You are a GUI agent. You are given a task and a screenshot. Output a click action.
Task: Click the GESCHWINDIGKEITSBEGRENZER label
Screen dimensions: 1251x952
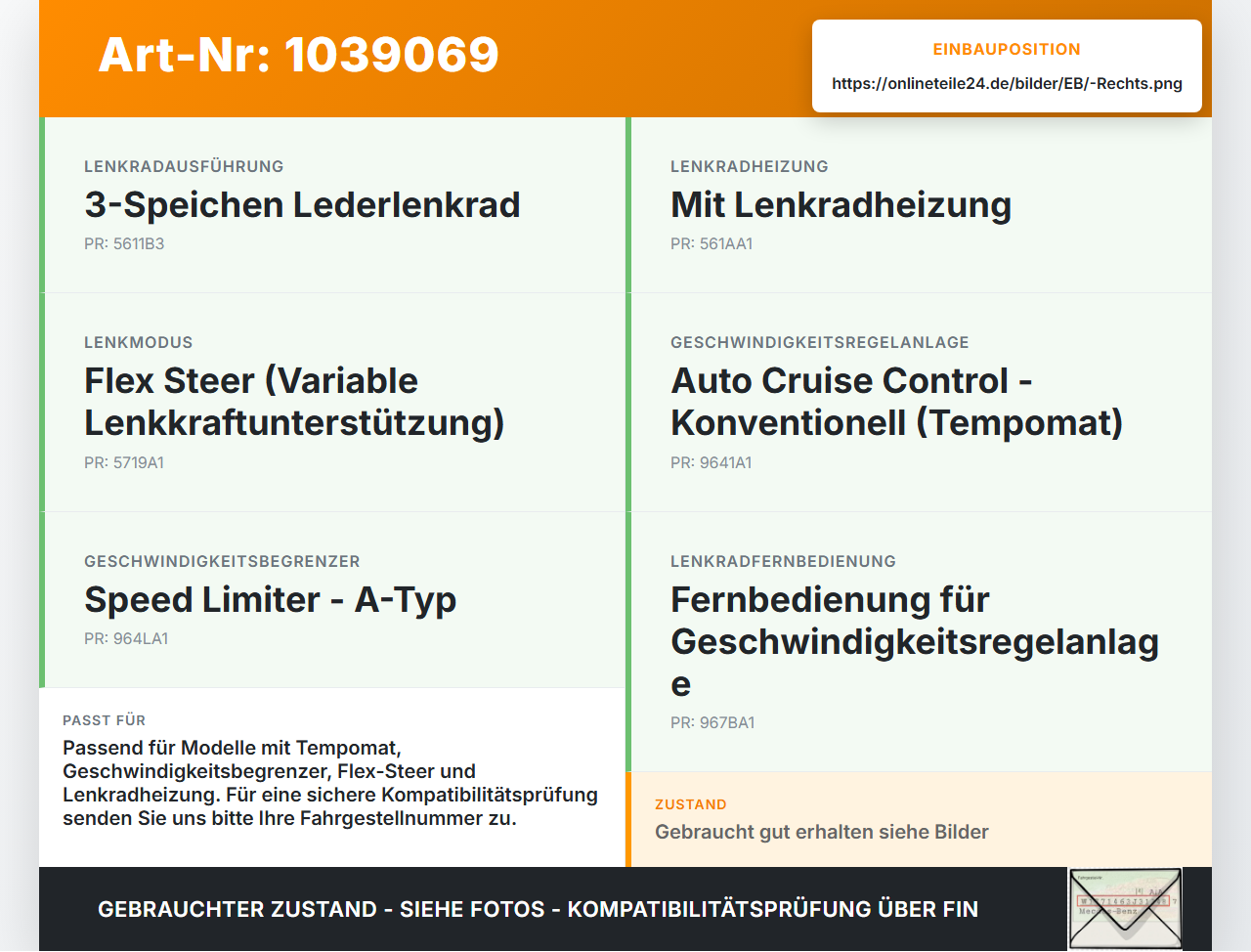(x=222, y=561)
